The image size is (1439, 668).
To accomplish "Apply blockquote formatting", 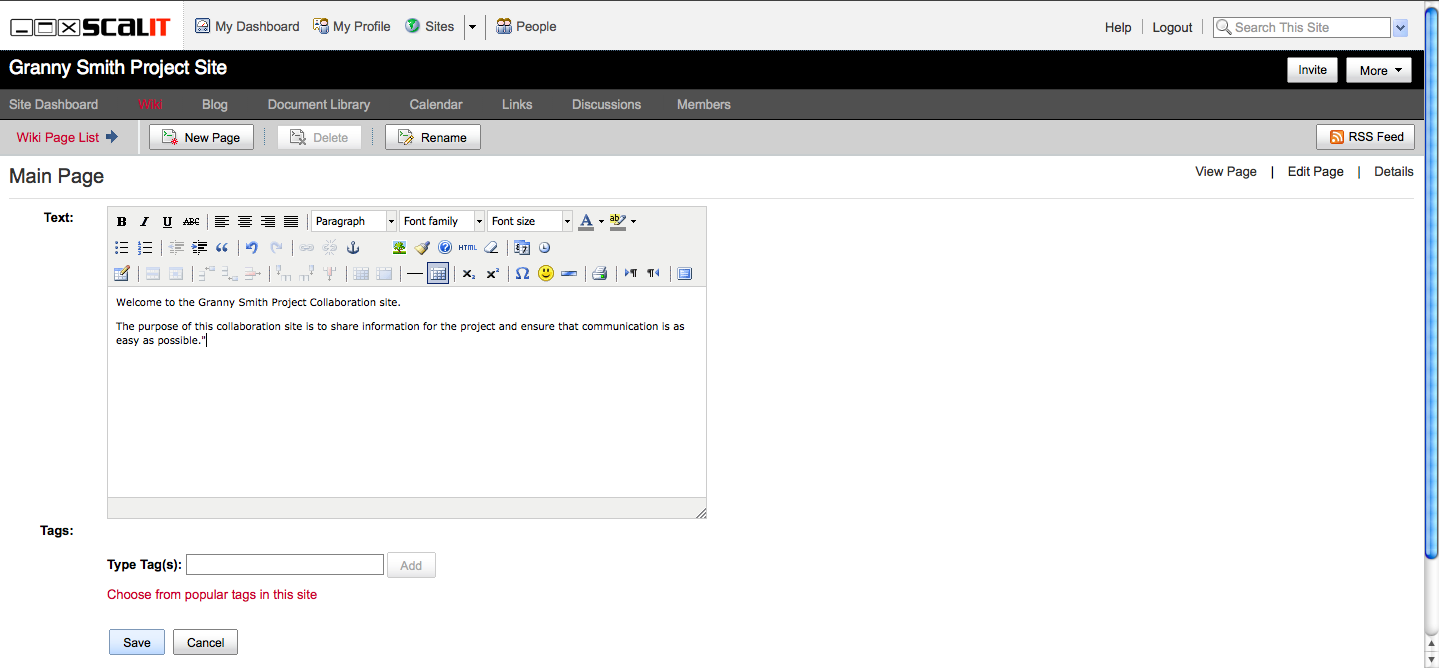I will 222,248.
